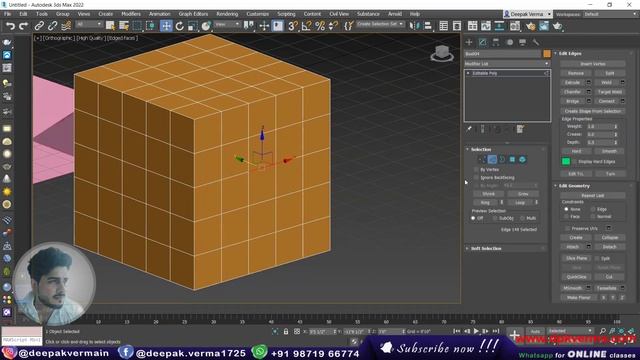Open the Modifier List dropdown
Image resolution: width=640 pixels, height=360 pixels.
(x=507, y=64)
